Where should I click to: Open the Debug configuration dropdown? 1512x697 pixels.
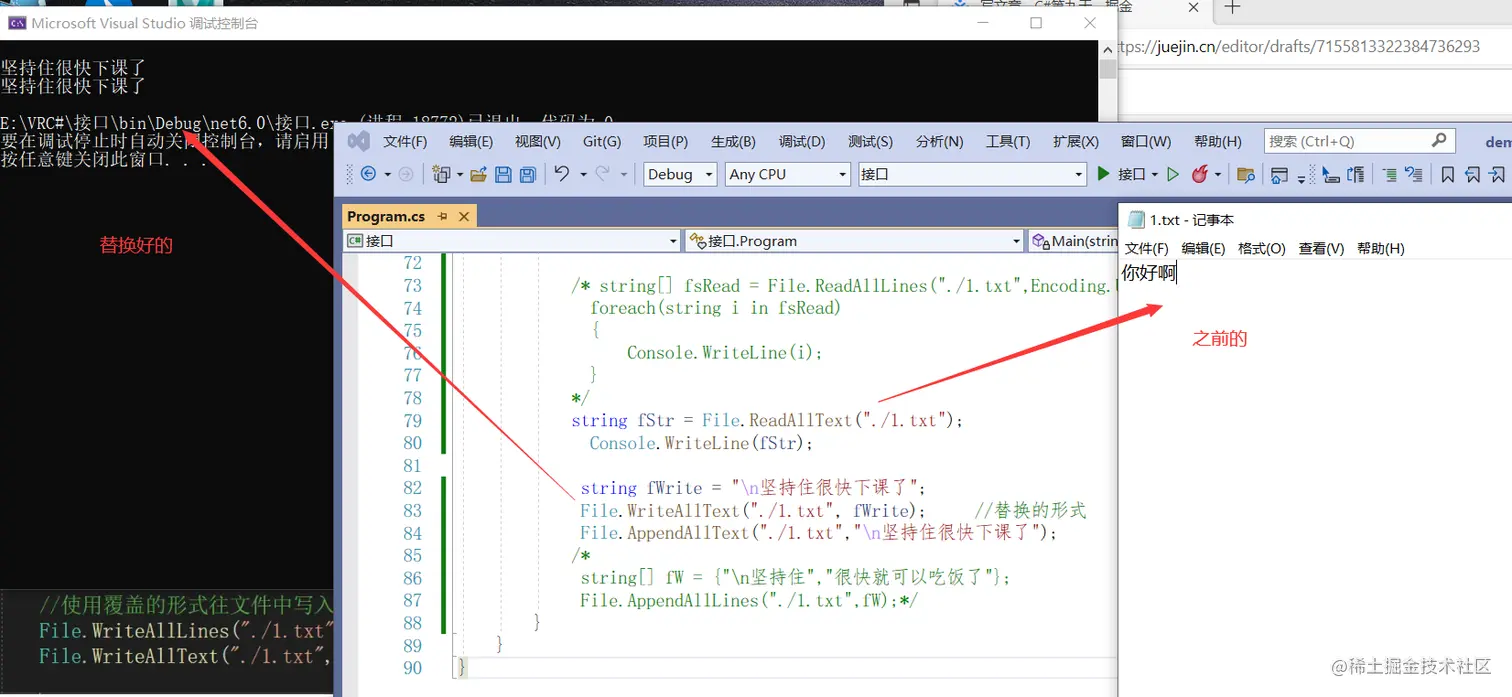pyautogui.click(x=680, y=174)
